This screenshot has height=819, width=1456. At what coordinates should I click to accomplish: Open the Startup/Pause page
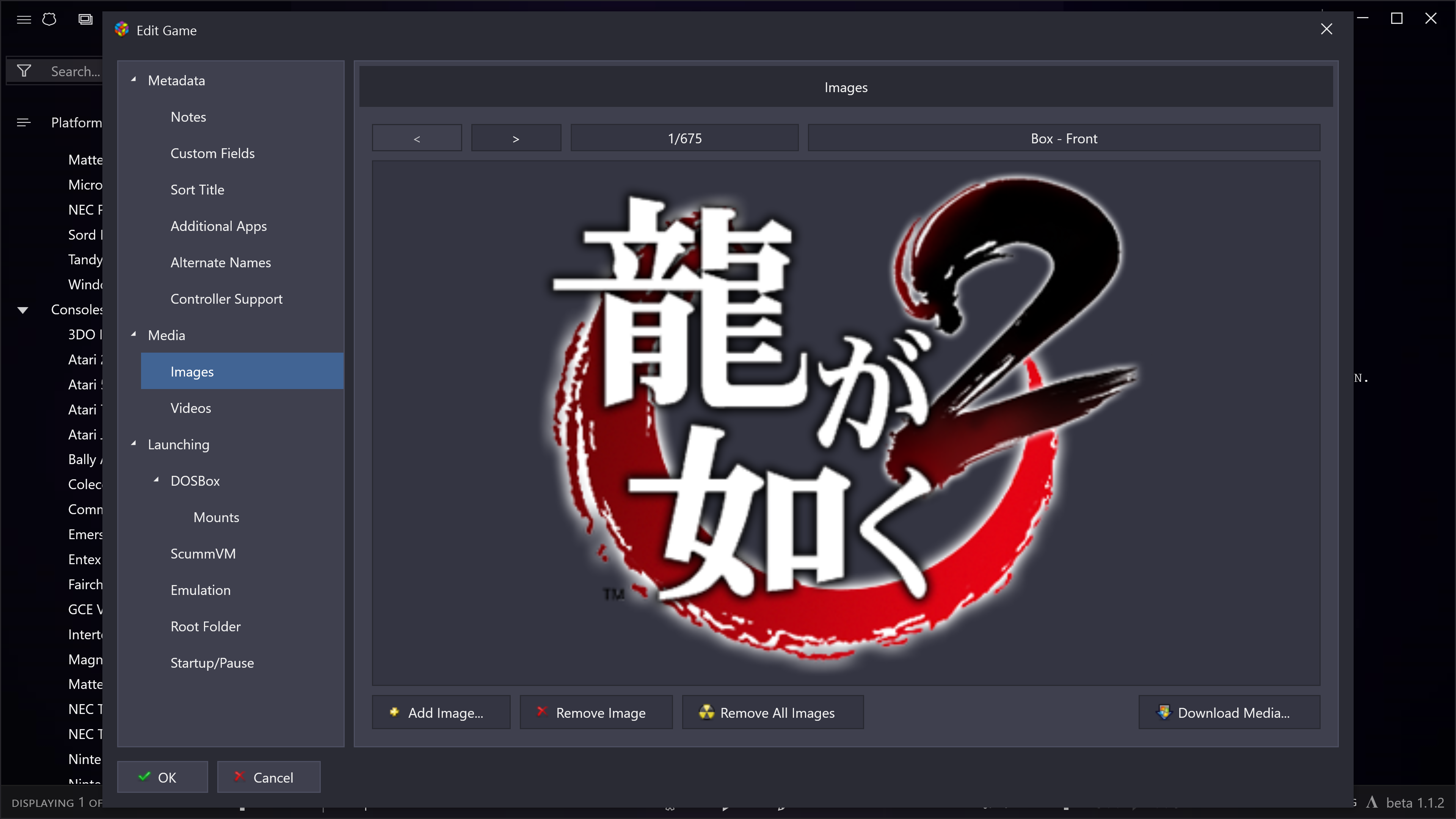point(212,663)
